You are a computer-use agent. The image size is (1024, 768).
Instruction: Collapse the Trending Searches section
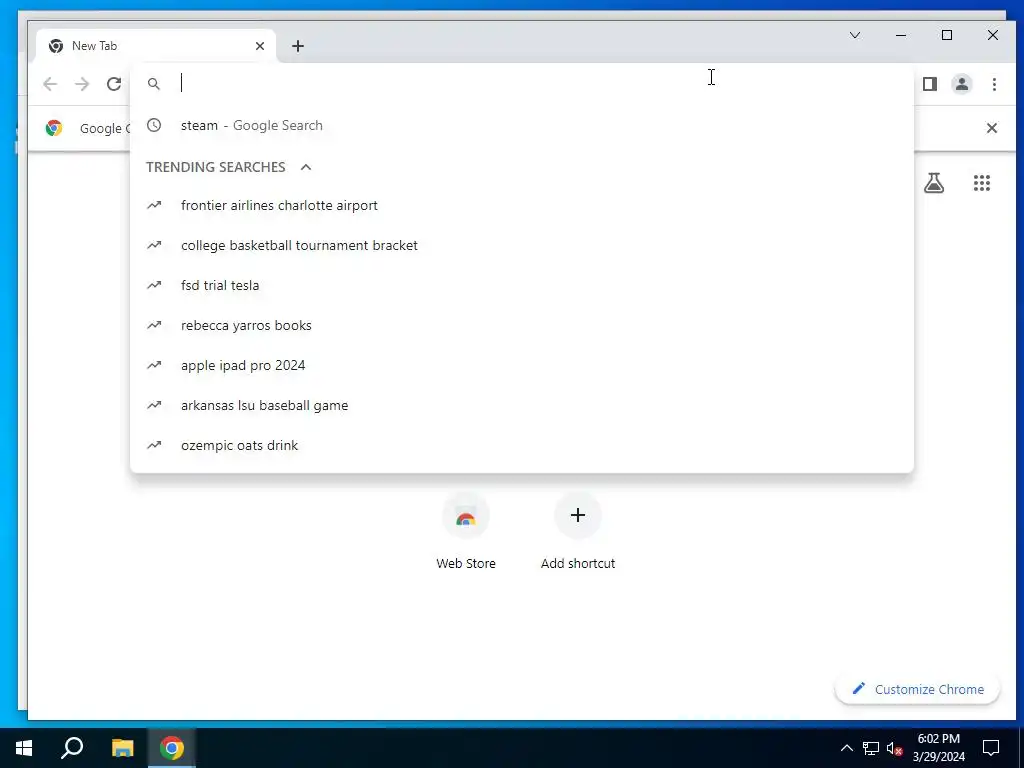tap(306, 167)
